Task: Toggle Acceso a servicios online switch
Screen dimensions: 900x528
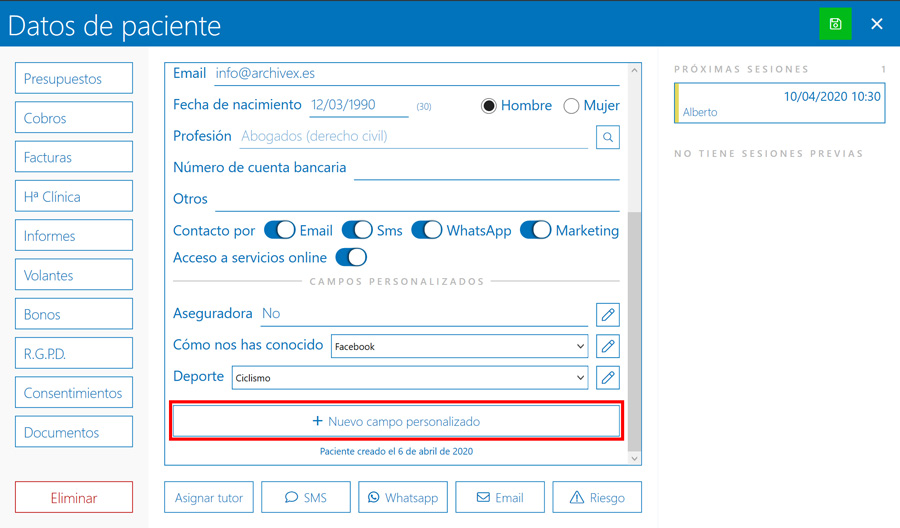Action: [351, 257]
